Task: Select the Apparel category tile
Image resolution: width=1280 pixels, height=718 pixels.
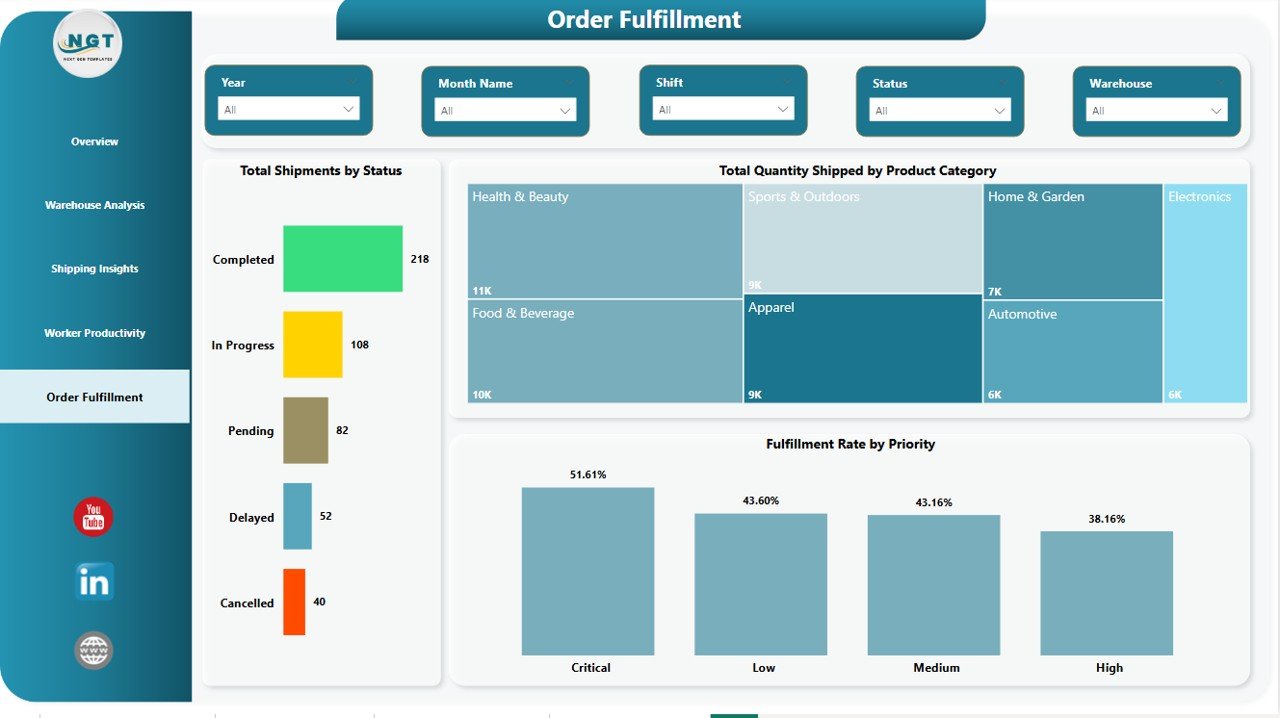Action: pyautogui.click(x=862, y=348)
